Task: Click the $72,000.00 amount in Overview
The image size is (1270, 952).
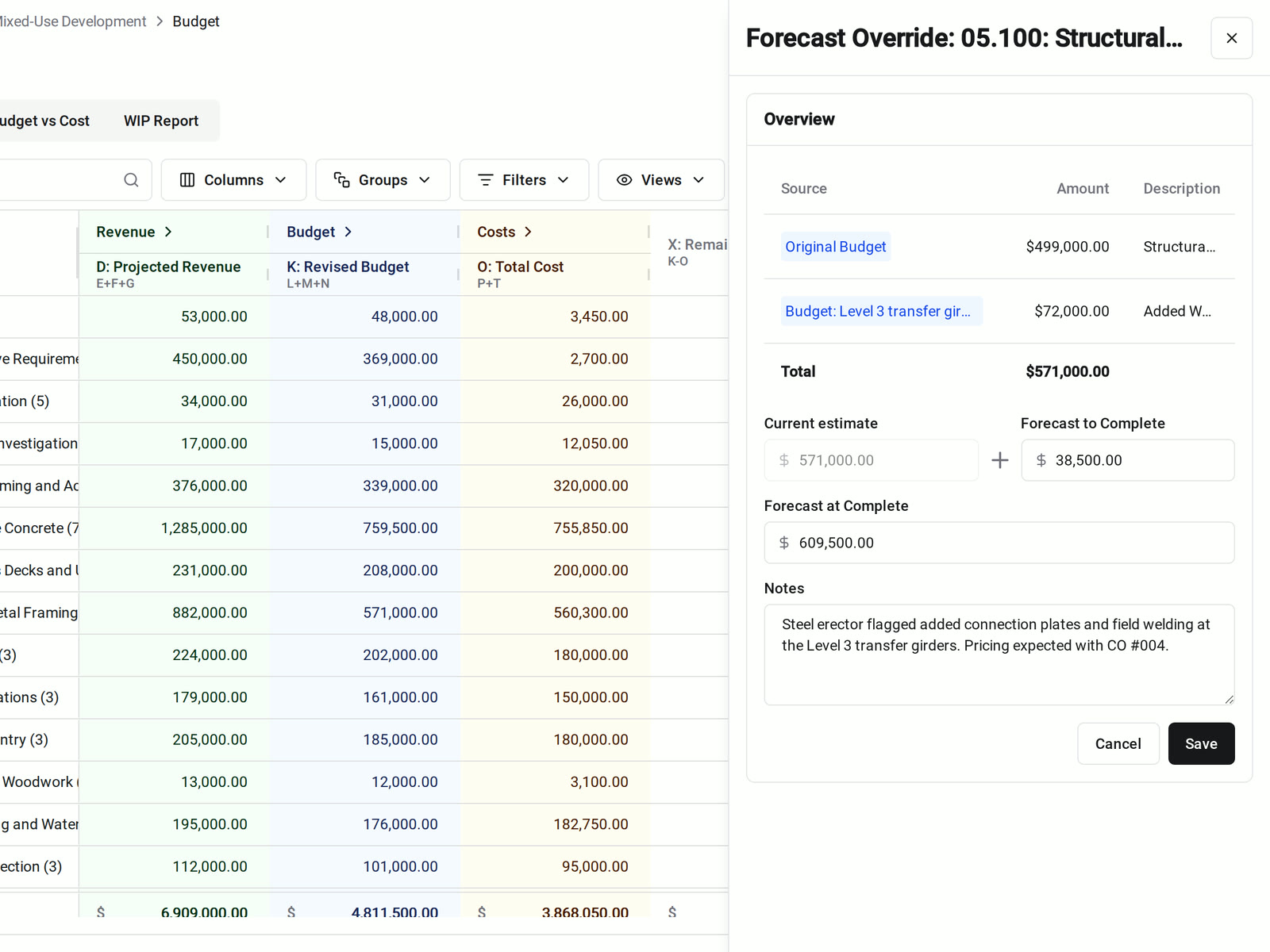Action: coord(1072,311)
